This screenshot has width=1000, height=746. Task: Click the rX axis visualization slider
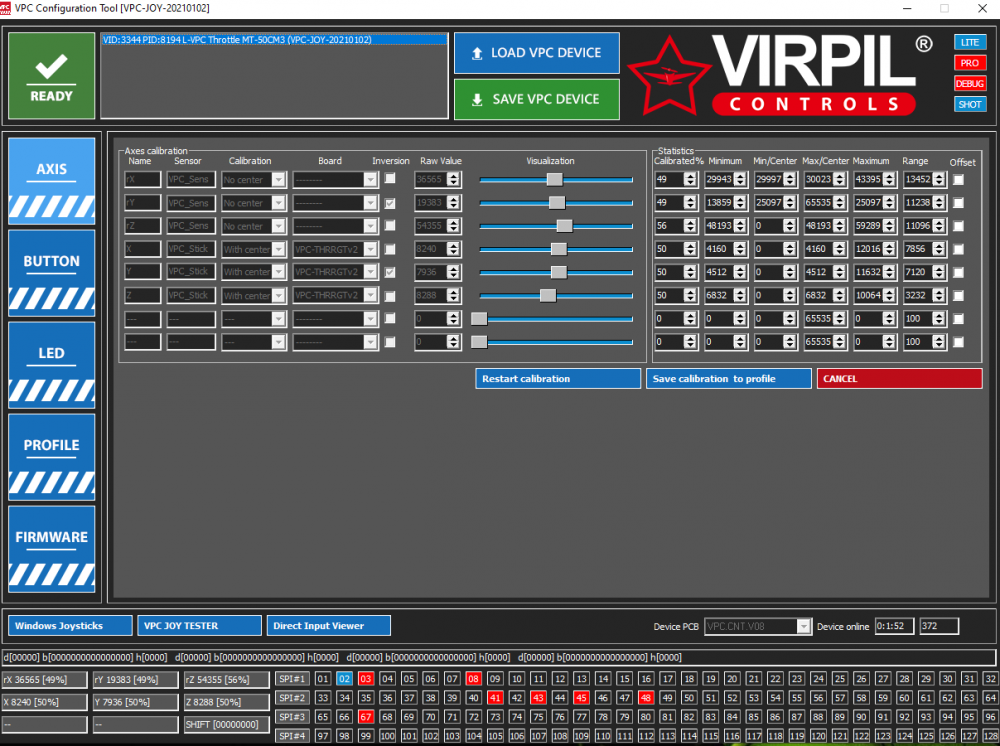pyautogui.click(x=555, y=180)
